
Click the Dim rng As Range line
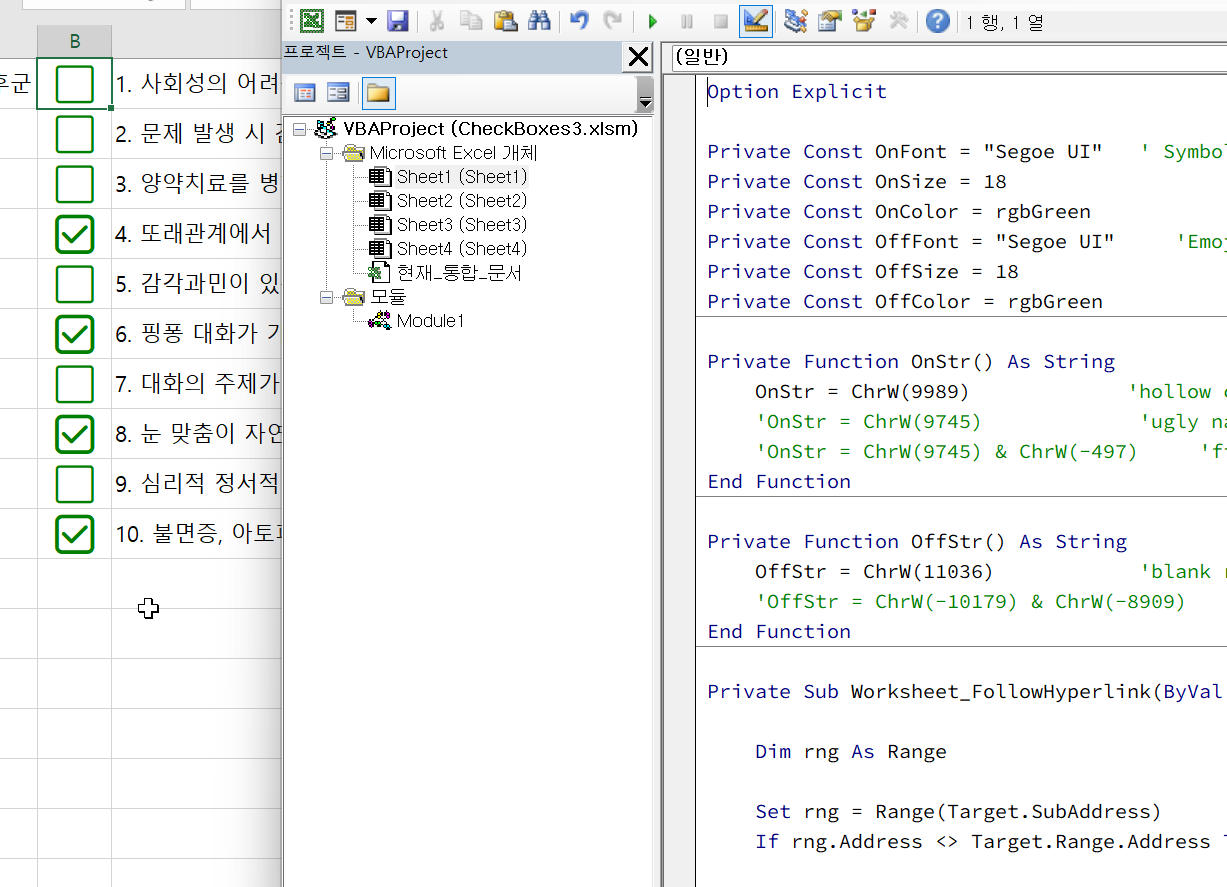tap(851, 751)
